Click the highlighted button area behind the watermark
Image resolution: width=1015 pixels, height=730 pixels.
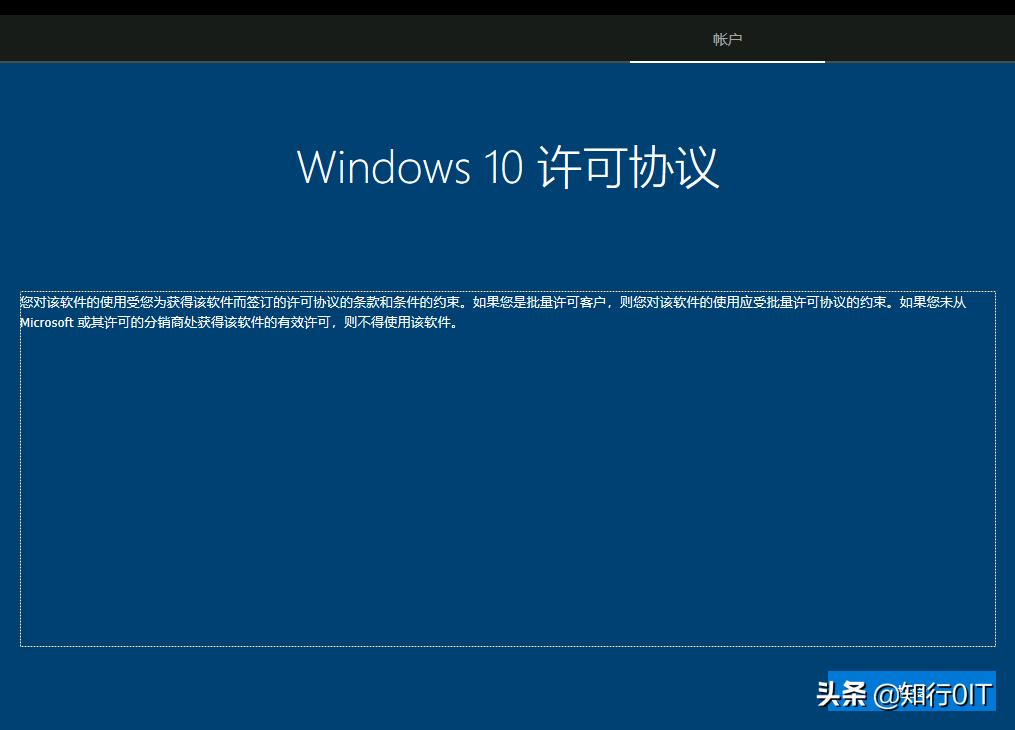click(911, 690)
